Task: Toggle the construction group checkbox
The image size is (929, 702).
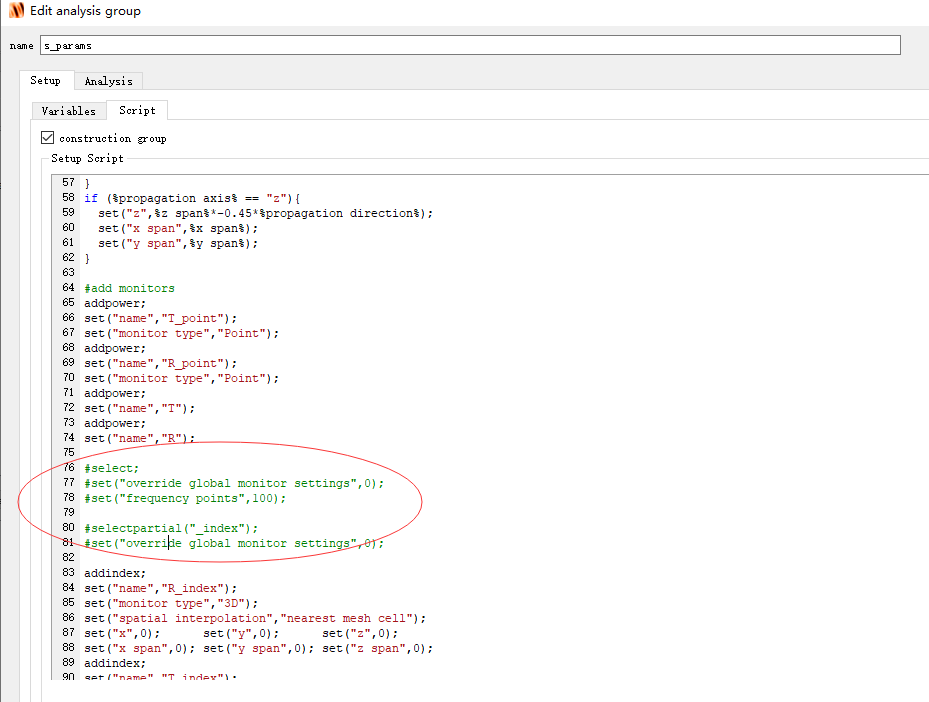Action: [47, 137]
